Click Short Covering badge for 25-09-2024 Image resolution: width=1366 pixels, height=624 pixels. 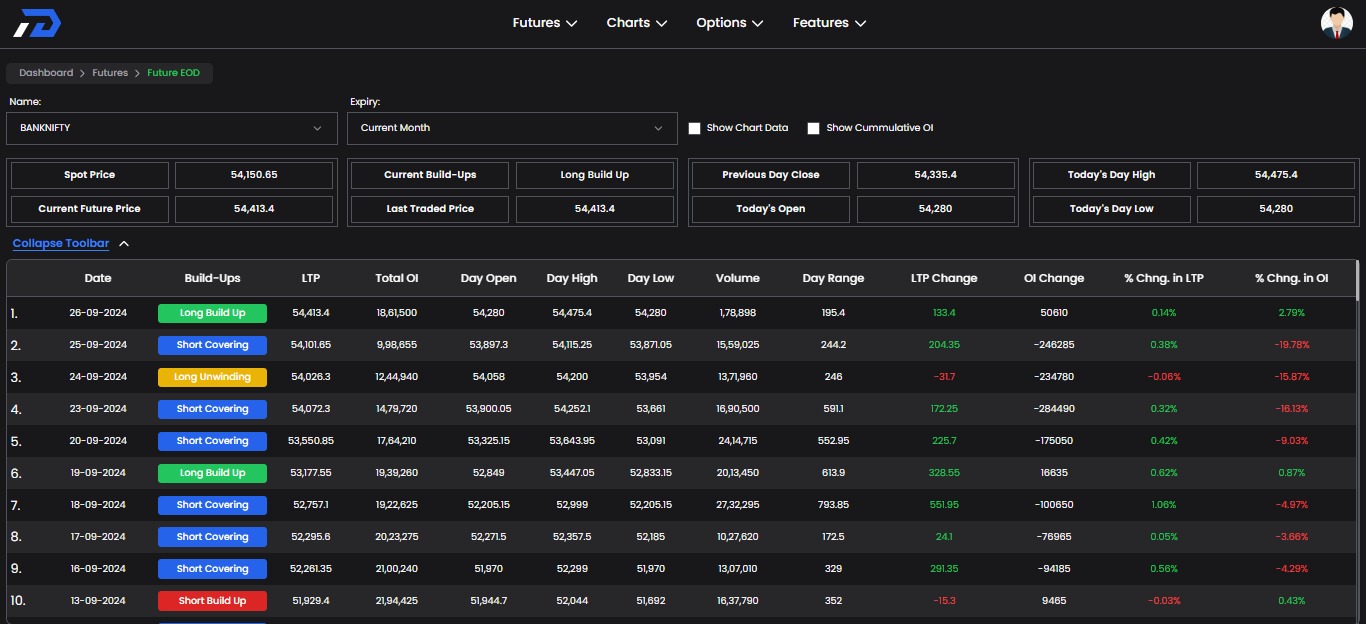point(212,345)
